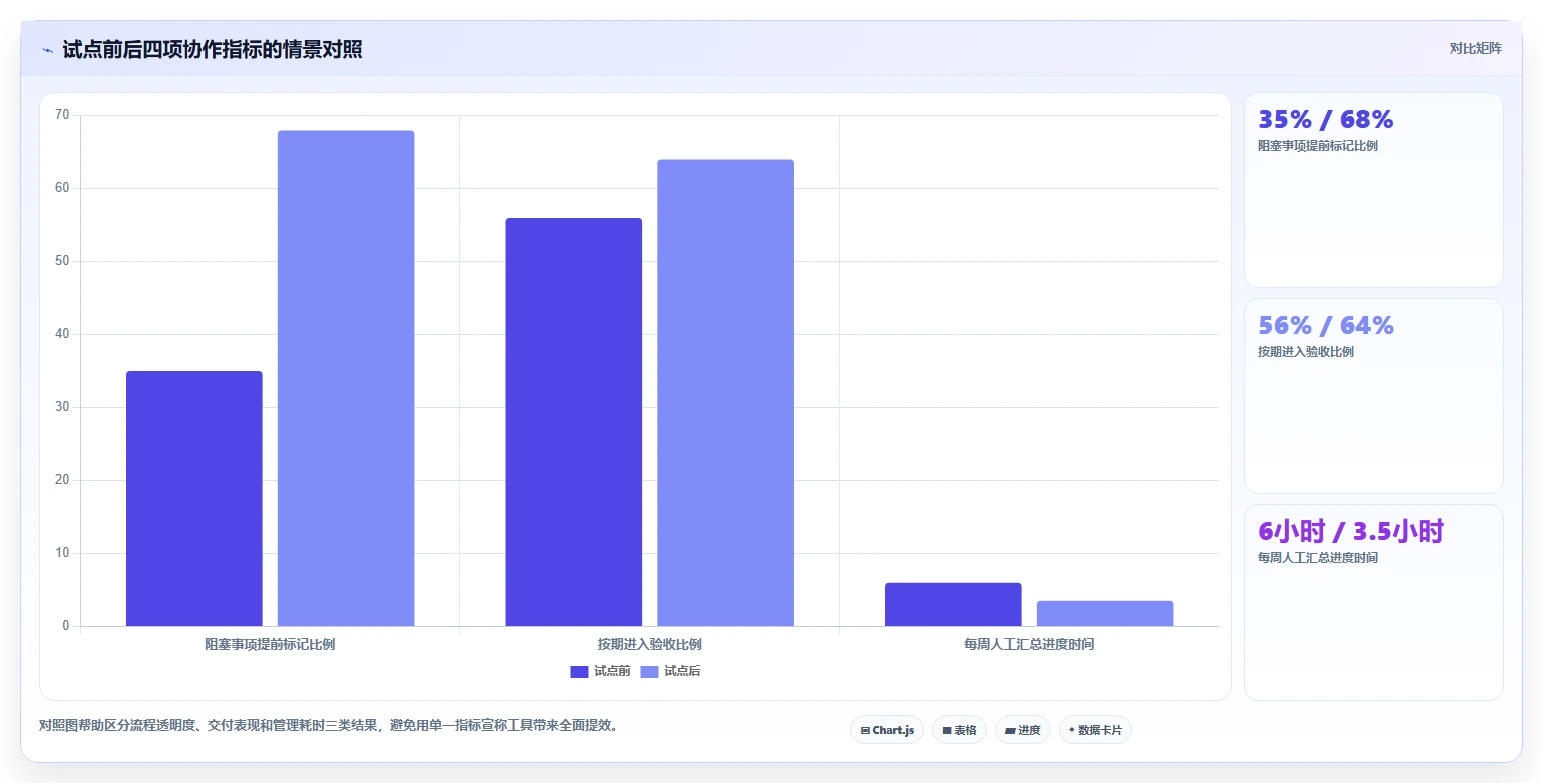The height and width of the screenshot is (783, 1543).
Task: Click the x-axis label 阻塞事项提前标记比例
Action: coord(270,644)
